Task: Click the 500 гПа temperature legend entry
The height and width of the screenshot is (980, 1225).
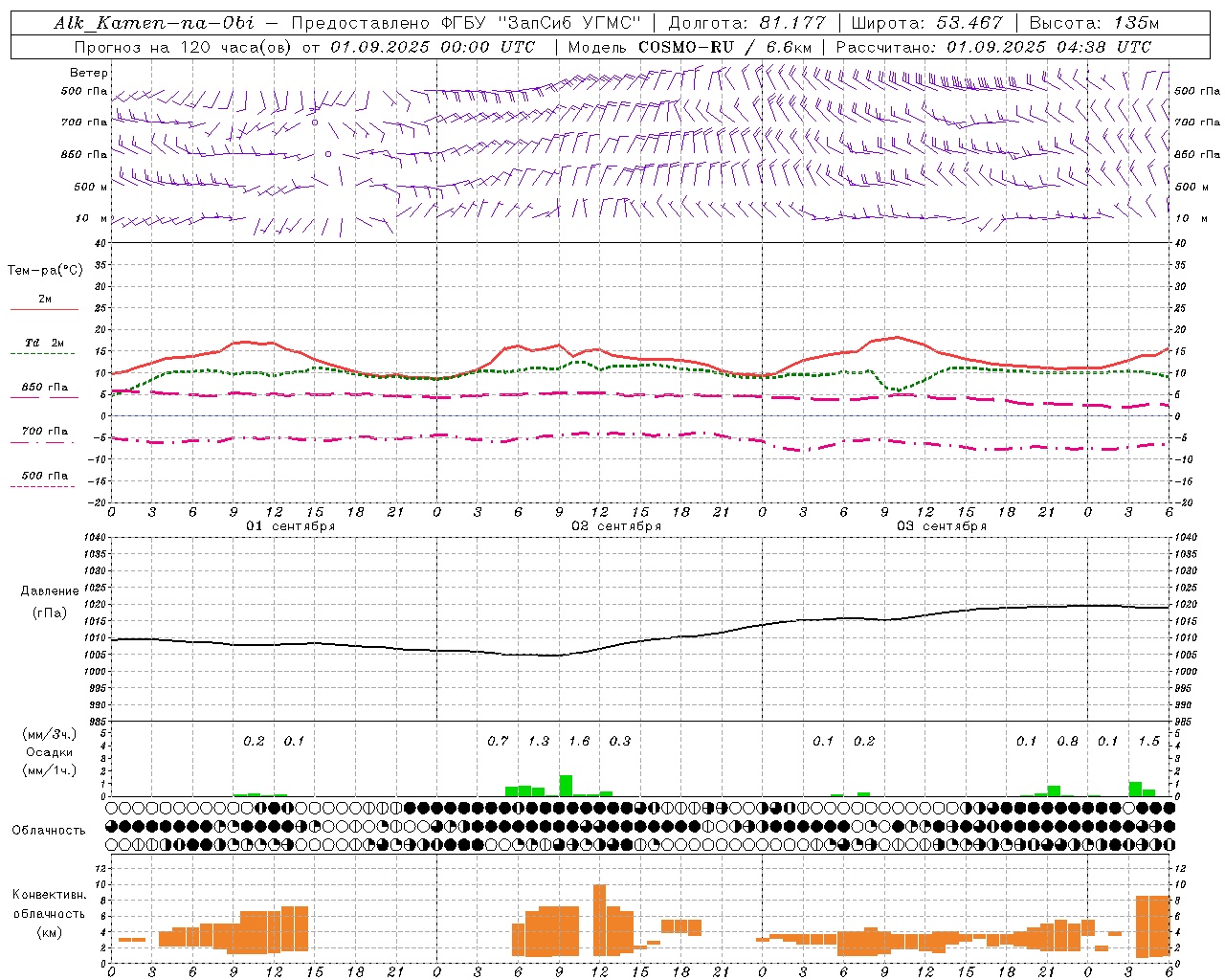Action: click(45, 476)
